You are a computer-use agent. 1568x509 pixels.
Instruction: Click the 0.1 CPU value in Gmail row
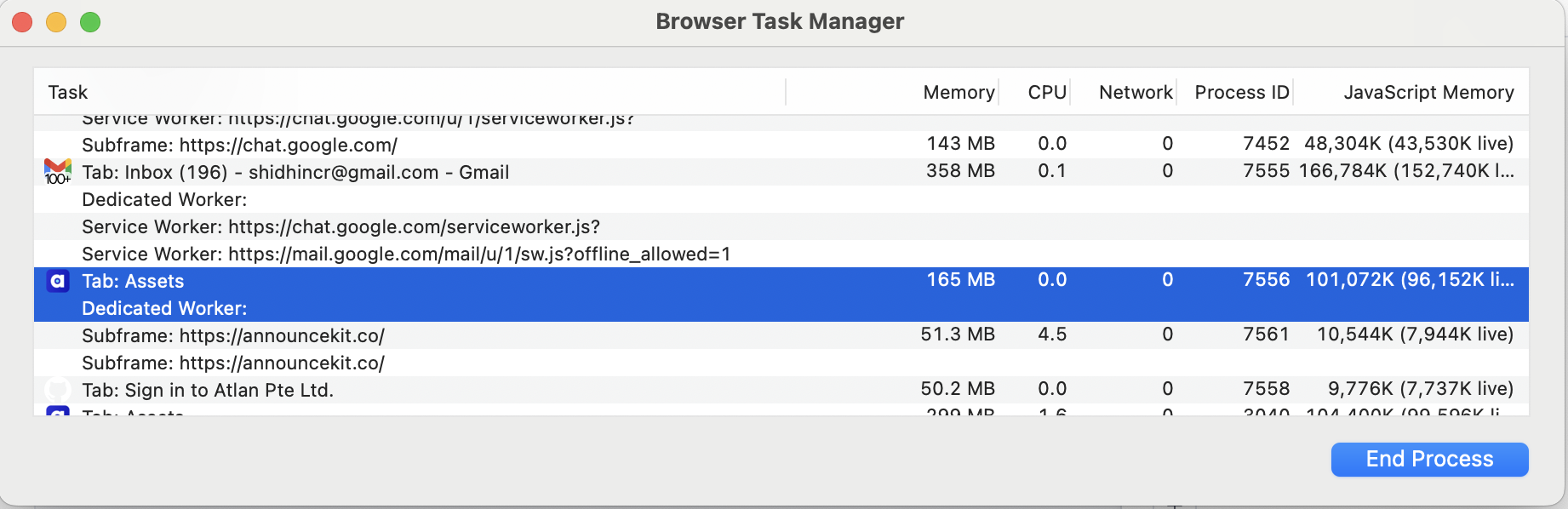pyautogui.click(x=1052, y=171)
